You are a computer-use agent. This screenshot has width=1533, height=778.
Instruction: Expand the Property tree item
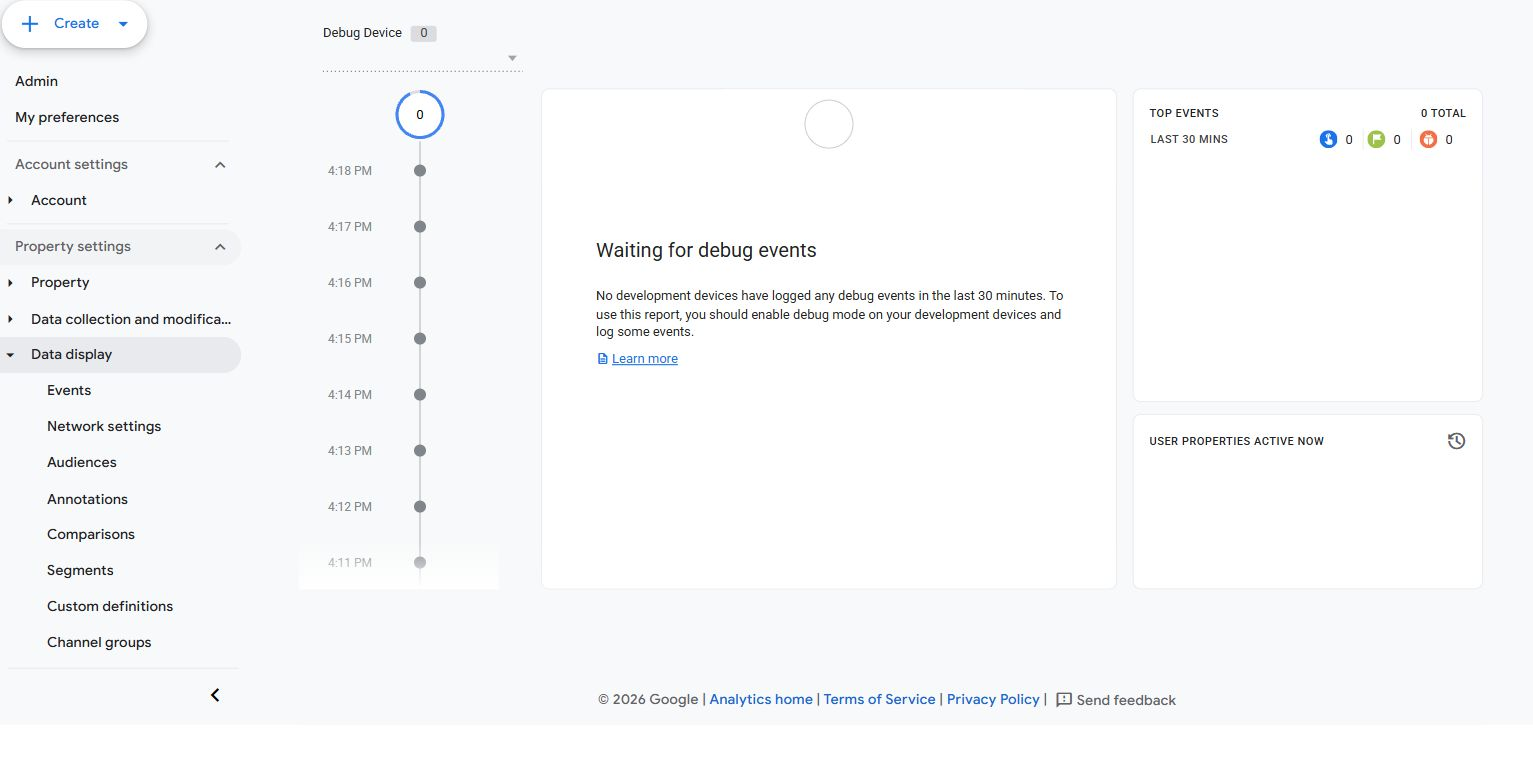pos(11,283)
